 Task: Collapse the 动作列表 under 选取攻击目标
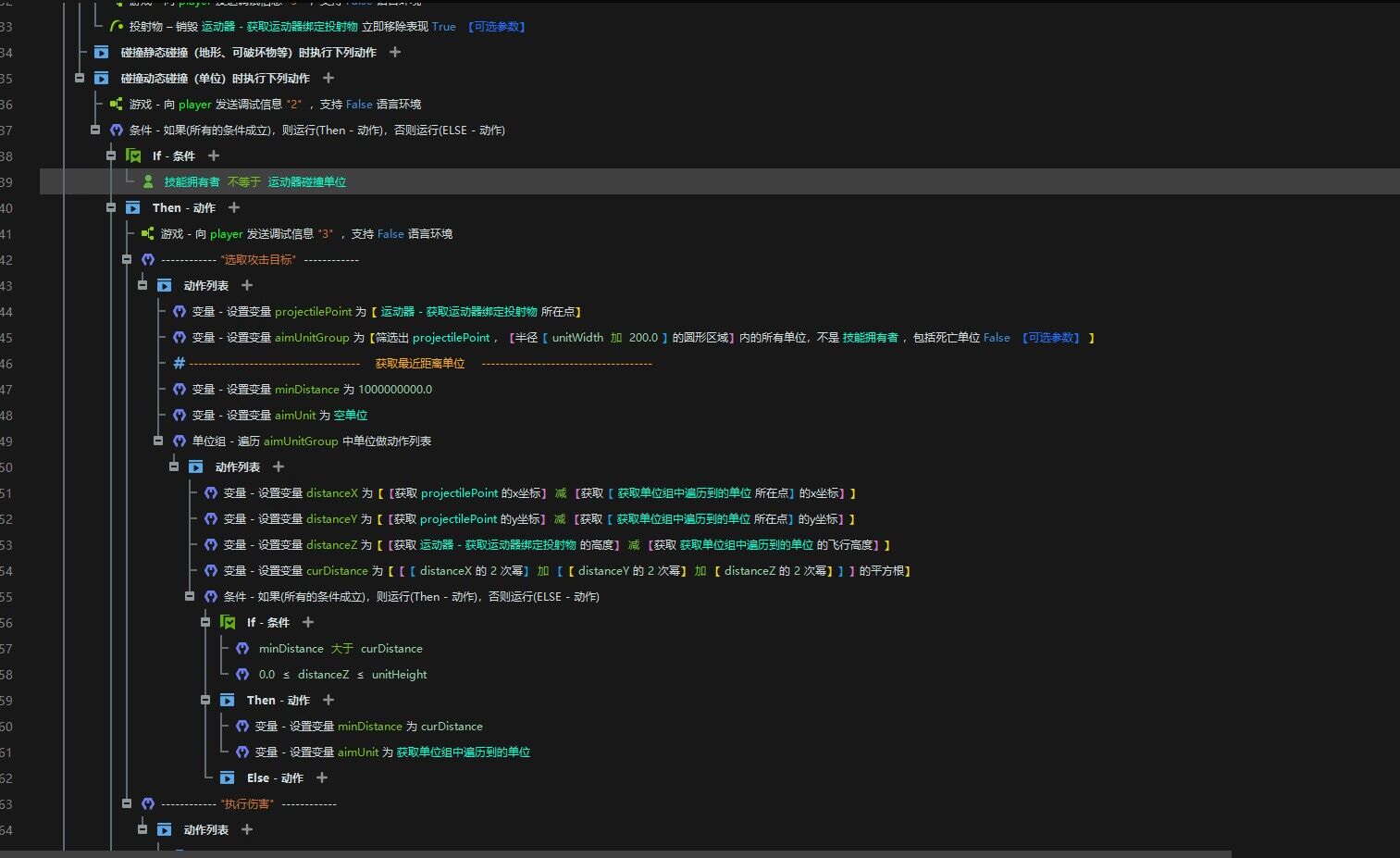click(142, 285)
